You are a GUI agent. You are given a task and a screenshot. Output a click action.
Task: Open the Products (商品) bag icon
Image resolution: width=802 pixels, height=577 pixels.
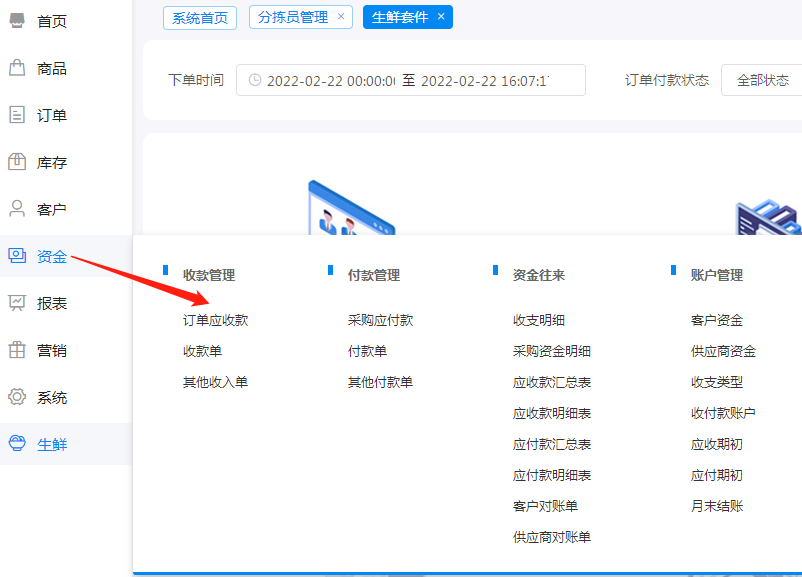[x=17, y=68]
